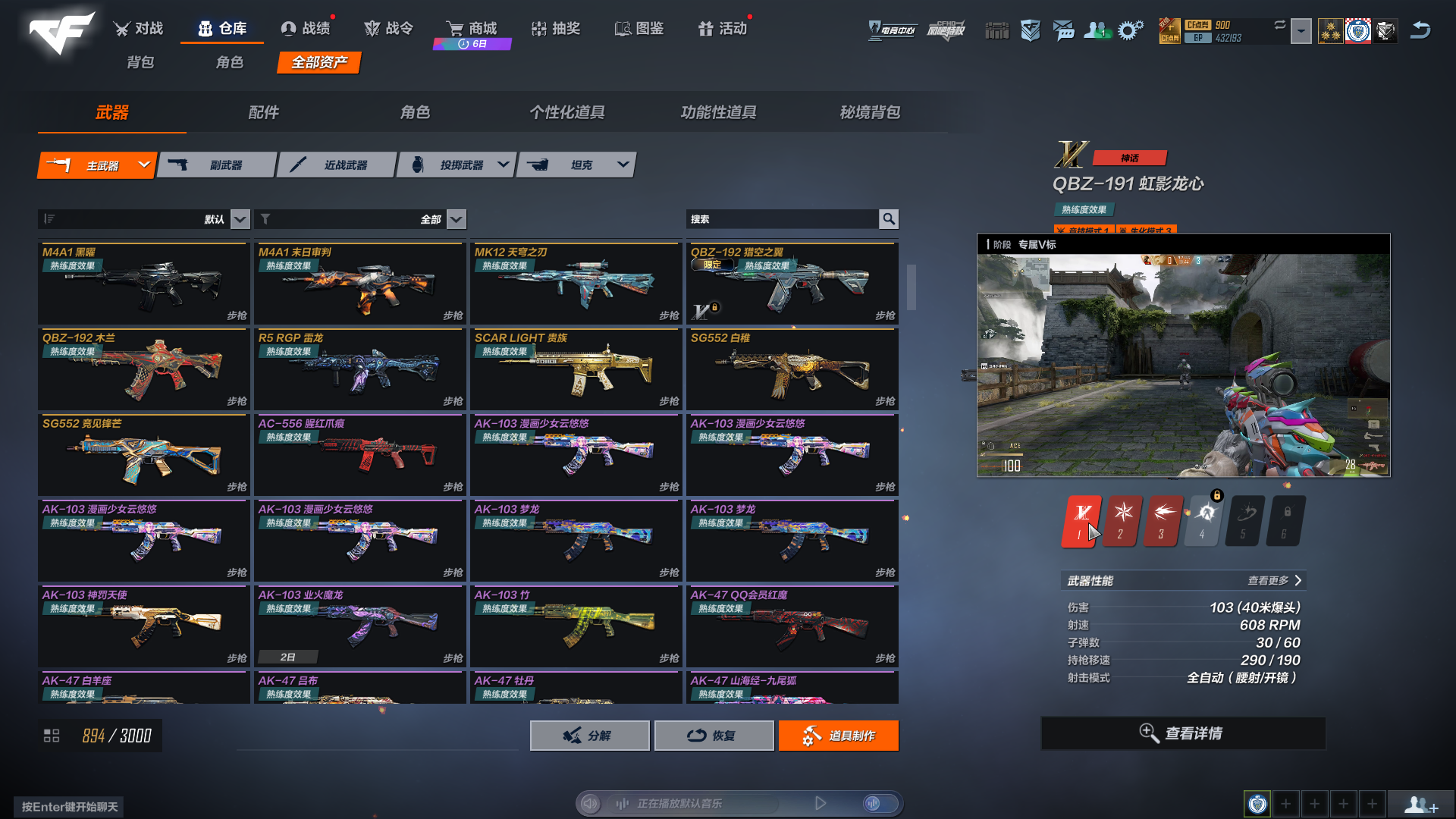Click the CF shield badge icon in the top bar
Image resolution: width=1456 pixels, height=819 pixels.
[x=1030, y=30]
